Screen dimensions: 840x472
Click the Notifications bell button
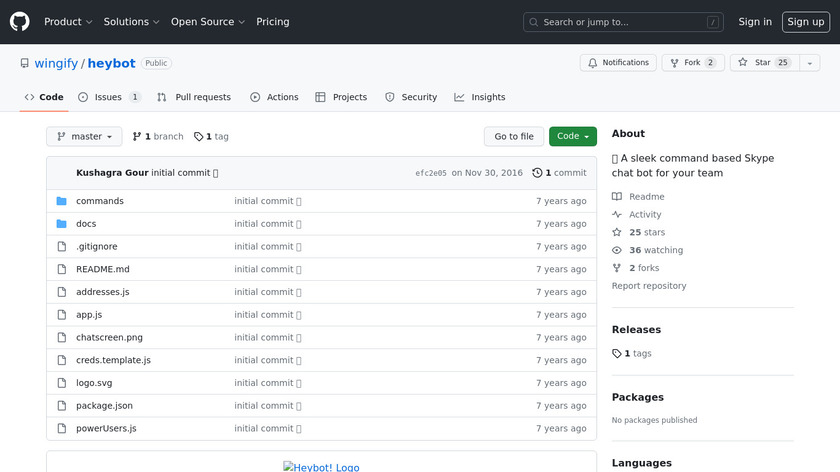point(618,63)
